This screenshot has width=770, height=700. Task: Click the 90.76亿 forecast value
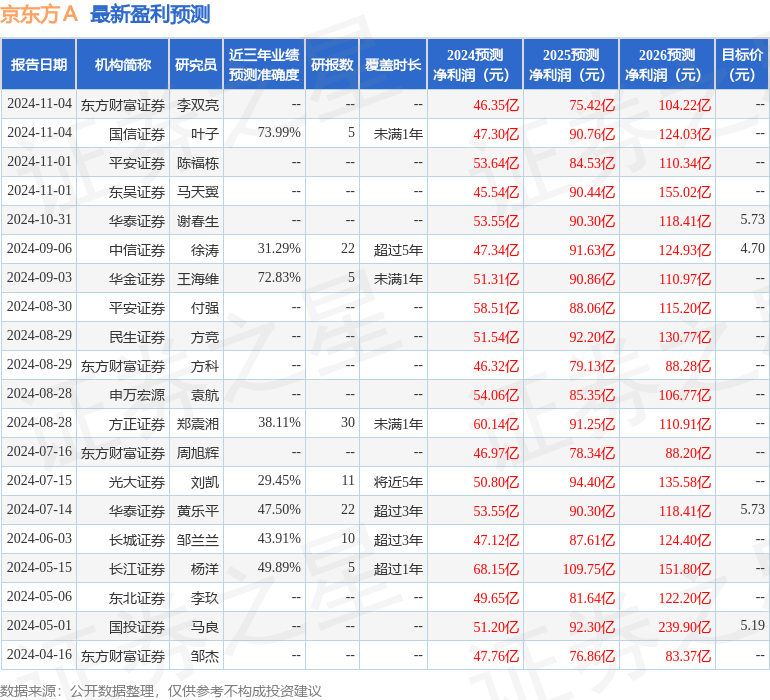[592, 134]
